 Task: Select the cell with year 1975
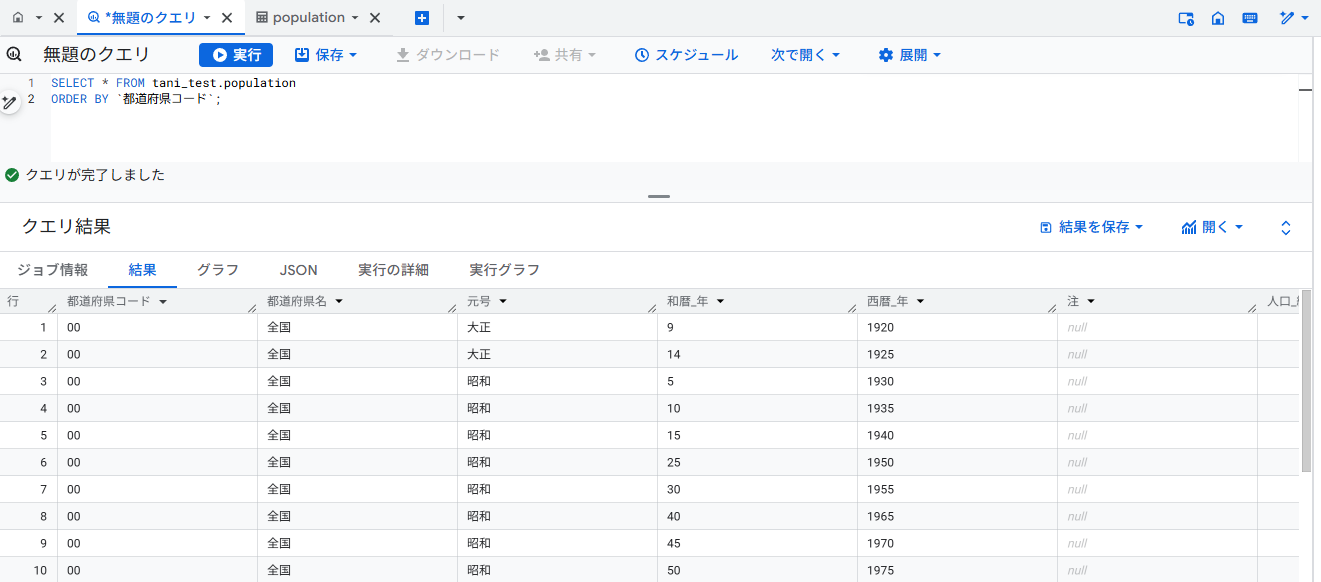pos(957,570)
